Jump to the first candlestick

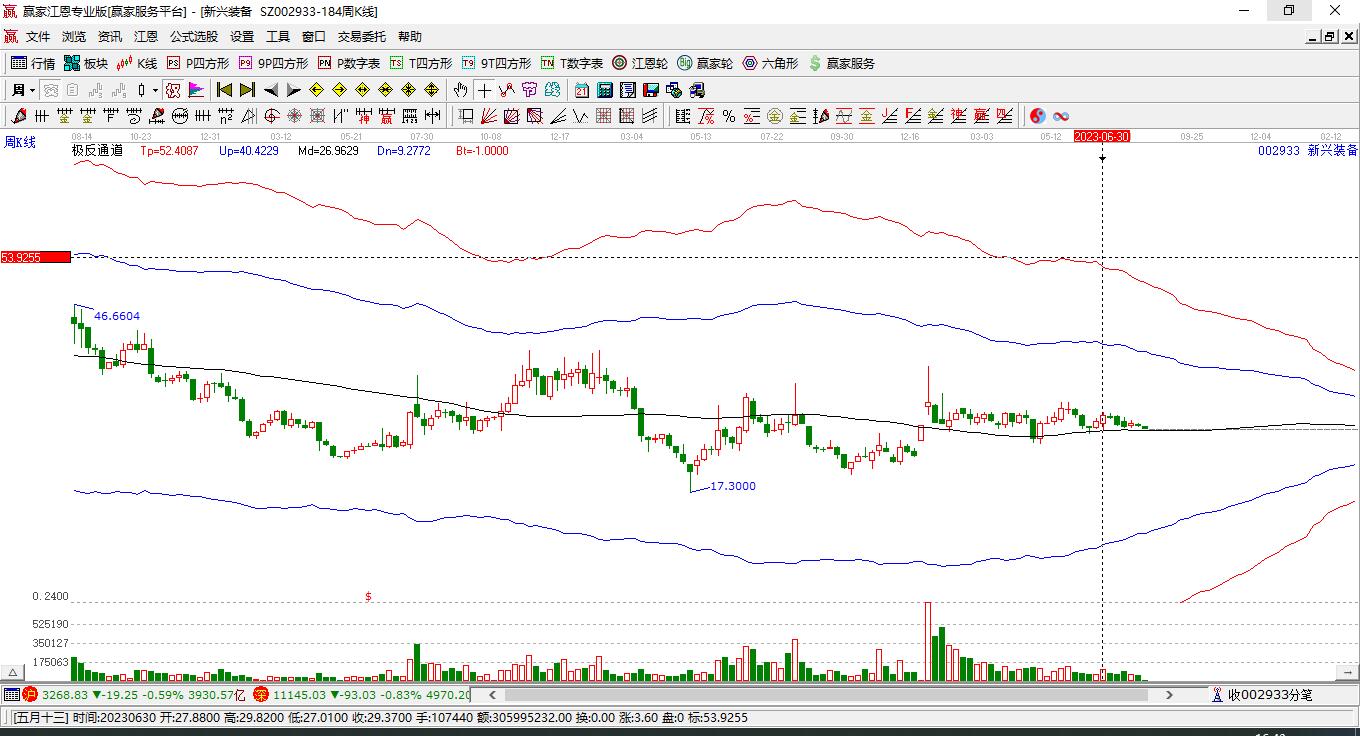(224, 90)
